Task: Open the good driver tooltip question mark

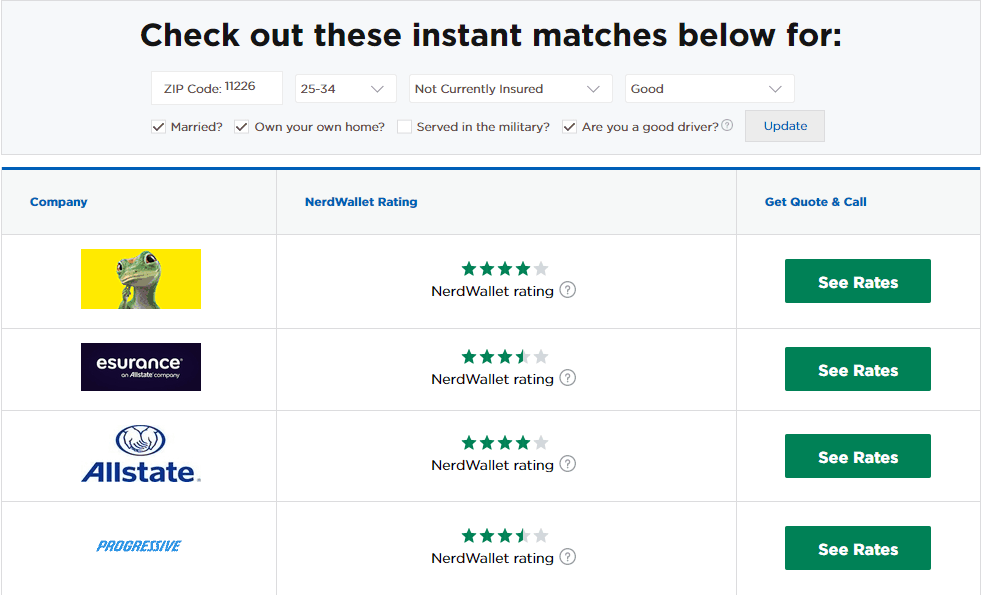Action: tap(728, 124)
